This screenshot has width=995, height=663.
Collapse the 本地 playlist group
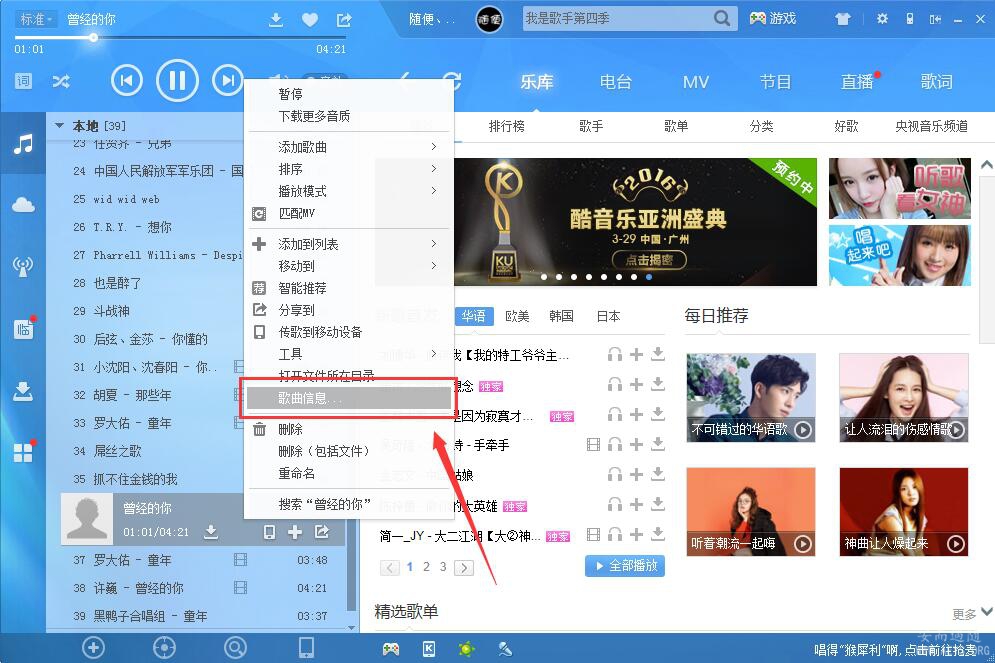[59, 126]
